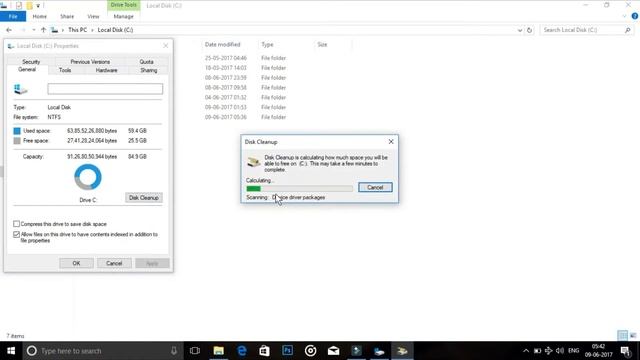The width and height of the screenshot is (640, 360).
Task: Show hidden tray icons
Action: pyautogui.click(x=526, y=351)
